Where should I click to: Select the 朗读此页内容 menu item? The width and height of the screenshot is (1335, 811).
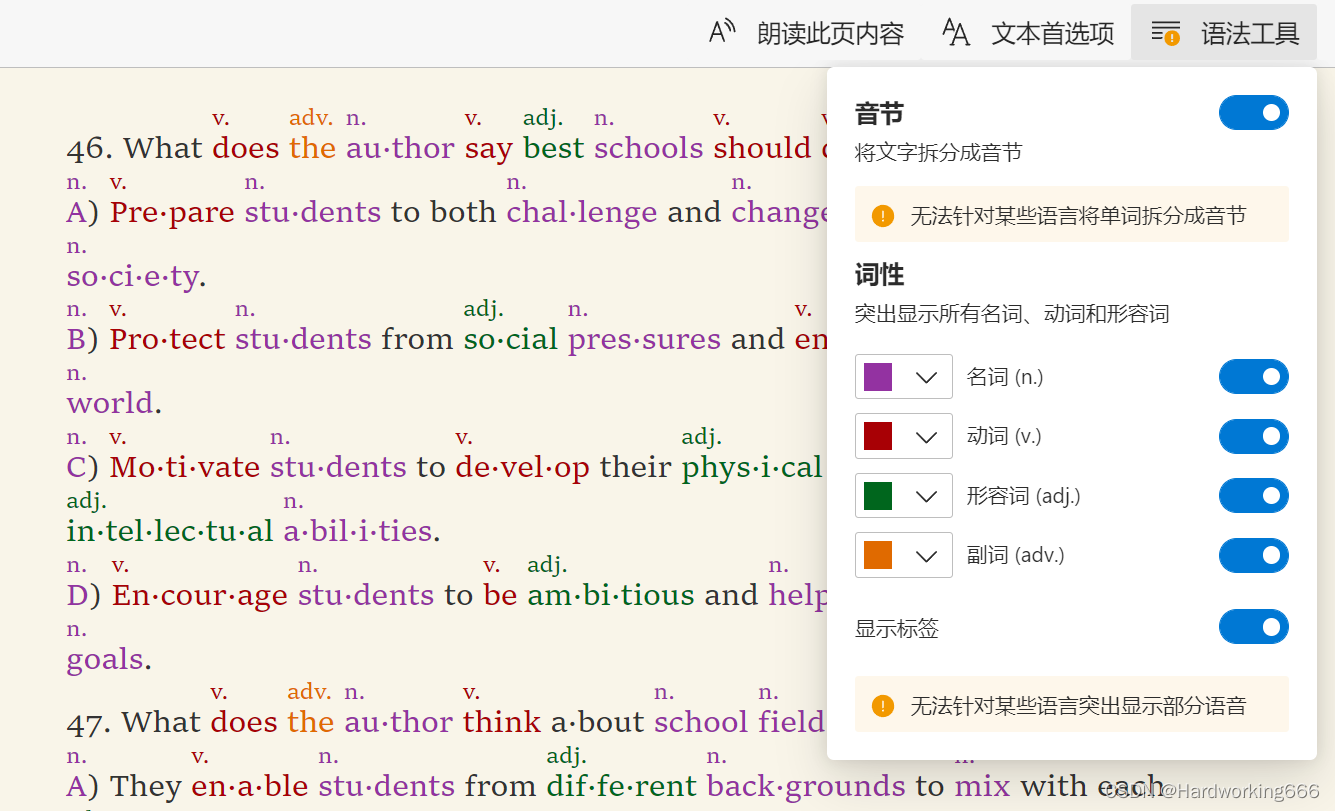[x=831, y=33]
